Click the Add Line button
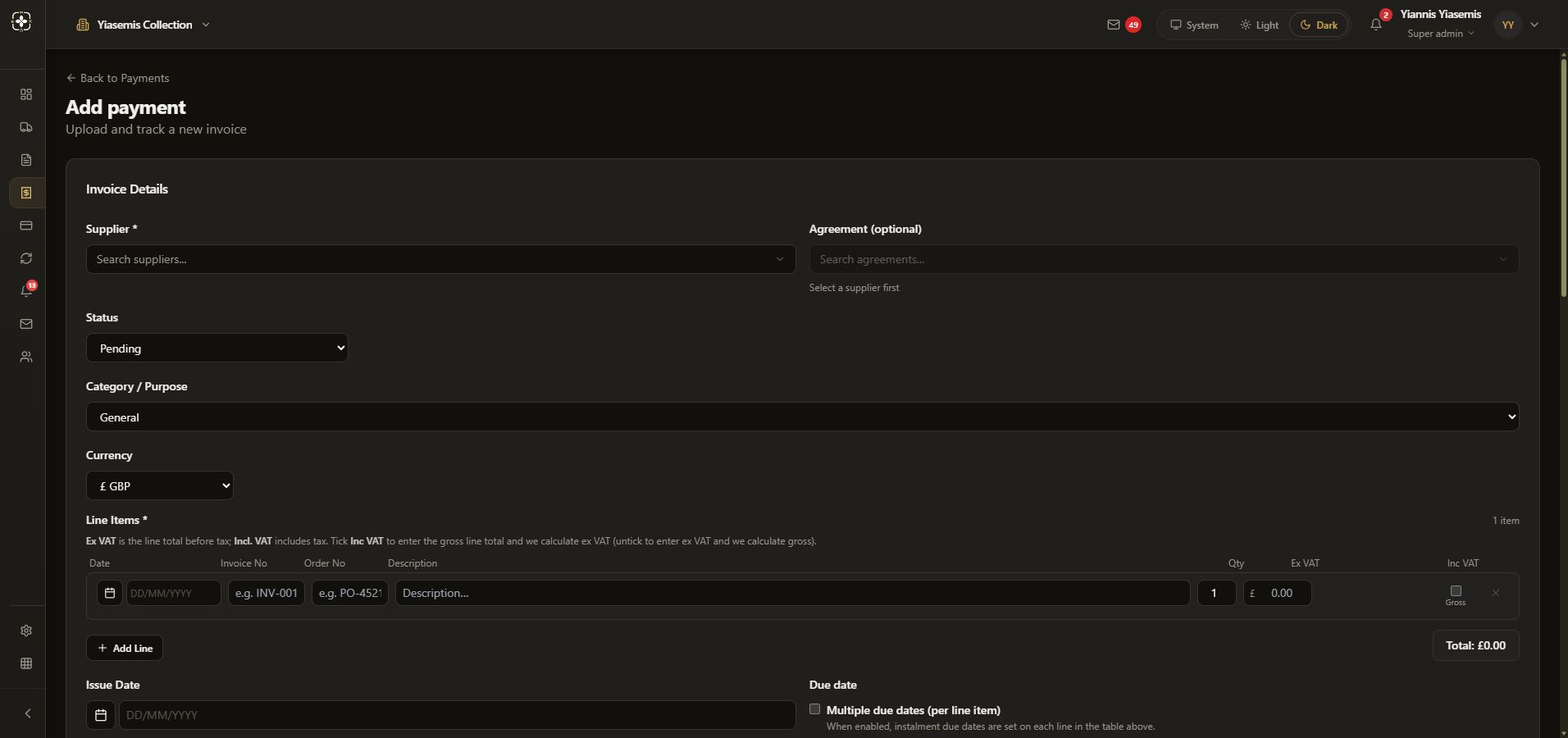This screenshot has height=738, width=1568. (x=125, y=648)
